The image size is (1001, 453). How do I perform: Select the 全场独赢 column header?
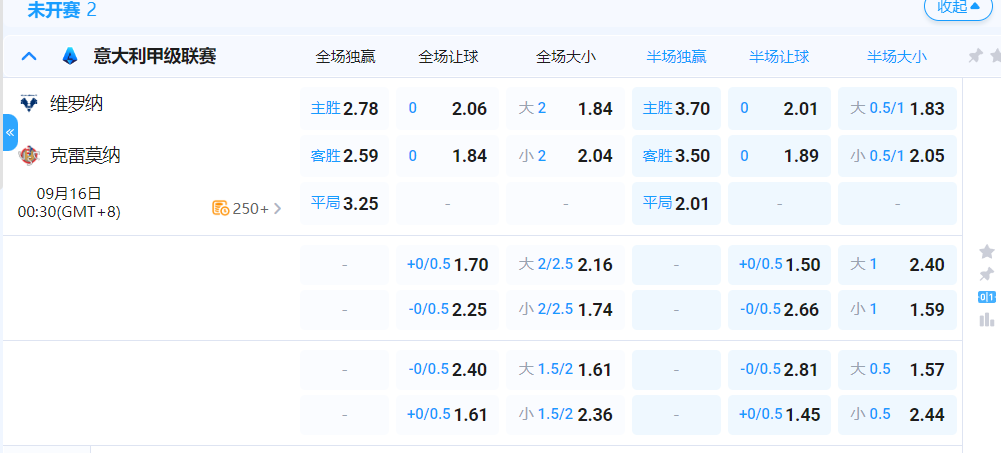click(x=345, y=57)
